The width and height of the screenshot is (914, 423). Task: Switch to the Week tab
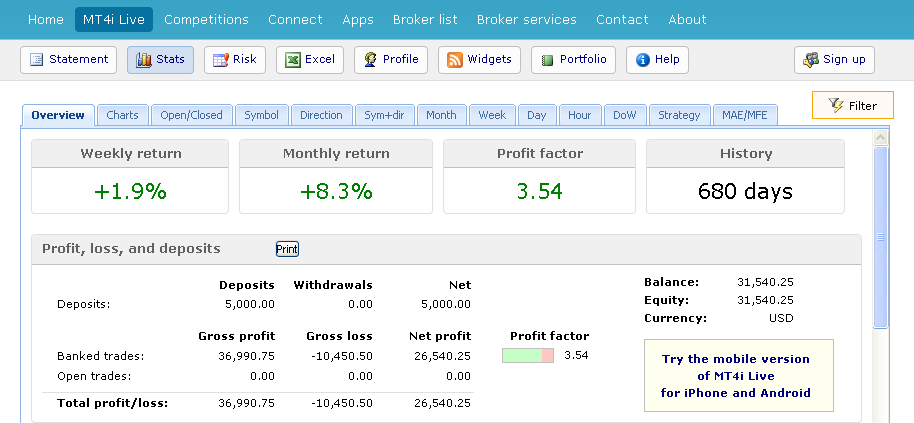pos(492,115)
